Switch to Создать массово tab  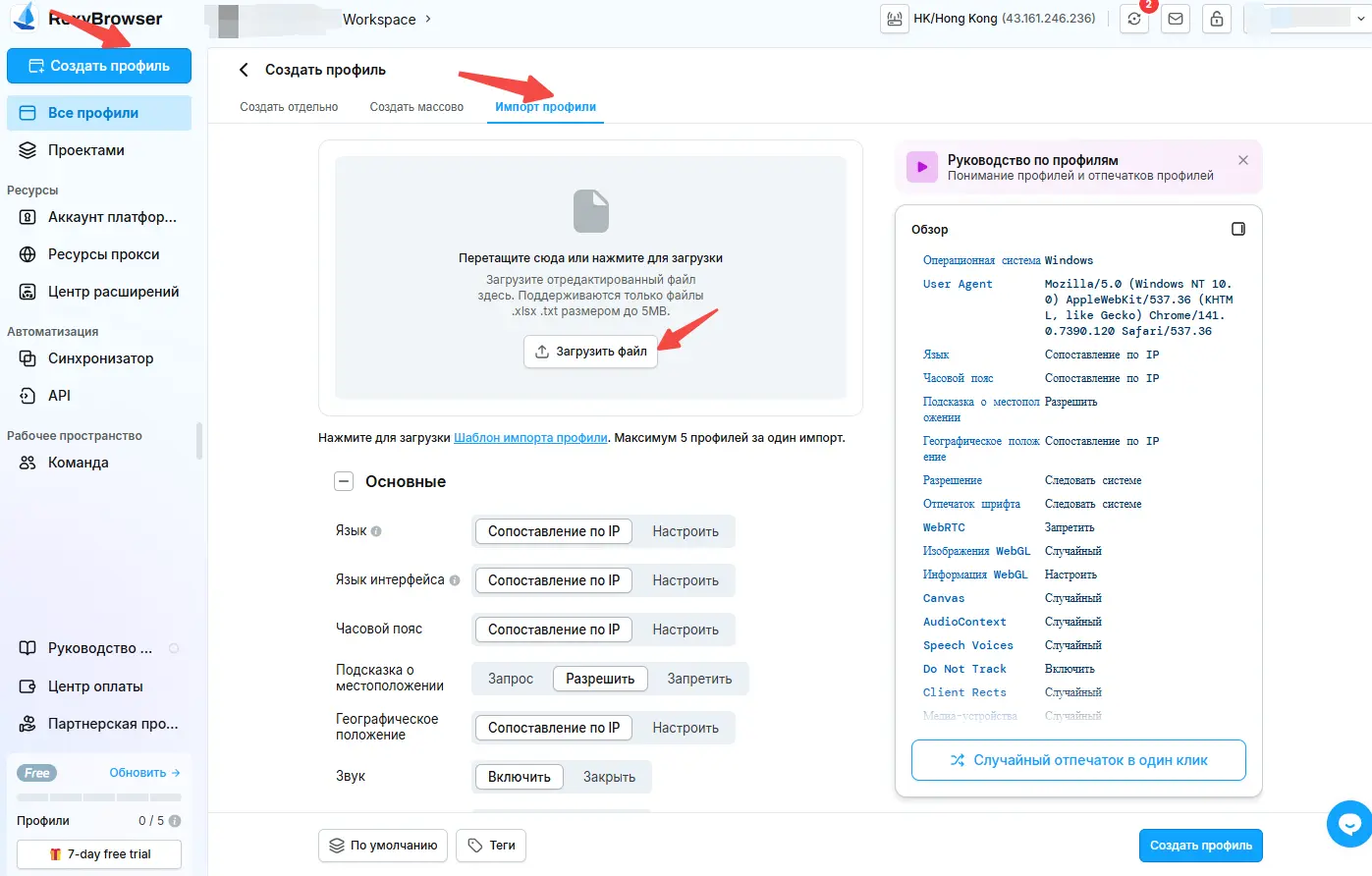coord(416,107)
